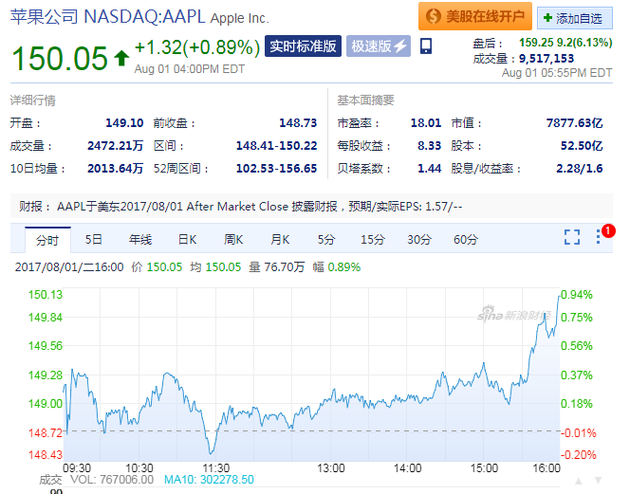
Task: Click the 148.72 price axis label
Action: pos(45,433)
